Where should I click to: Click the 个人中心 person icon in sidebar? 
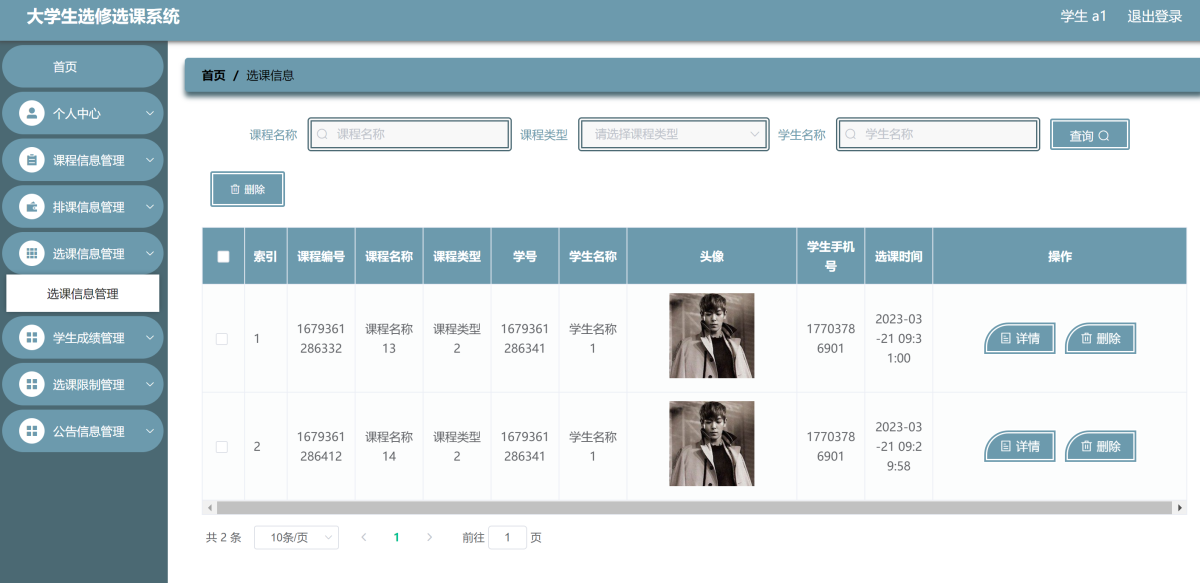[31, 113]
